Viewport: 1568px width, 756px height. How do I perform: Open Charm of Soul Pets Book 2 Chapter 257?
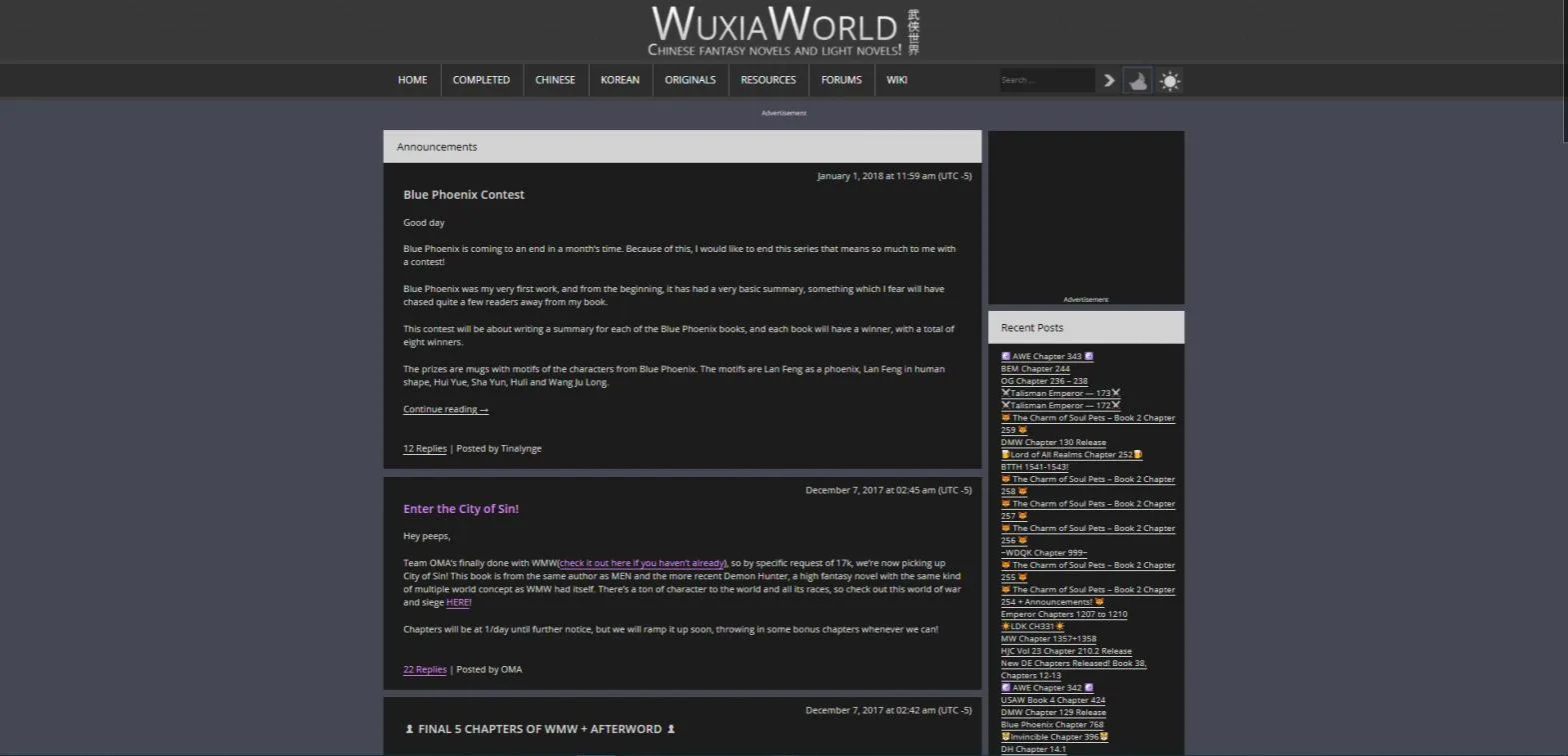1087,510
